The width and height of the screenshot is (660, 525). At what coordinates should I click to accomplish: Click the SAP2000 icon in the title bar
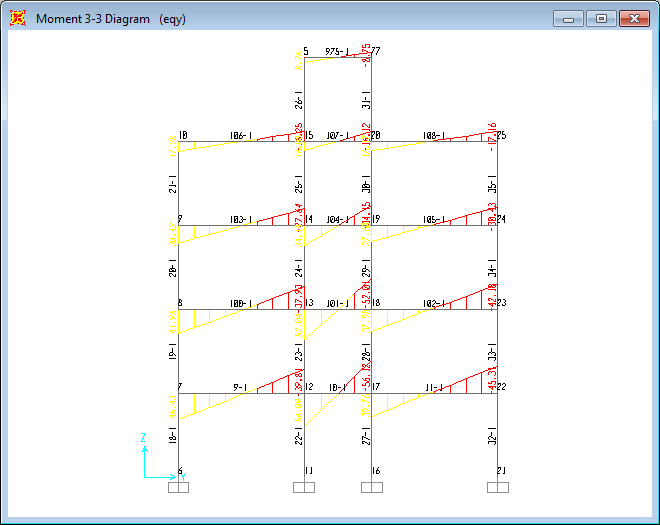[x=18, y=18]
